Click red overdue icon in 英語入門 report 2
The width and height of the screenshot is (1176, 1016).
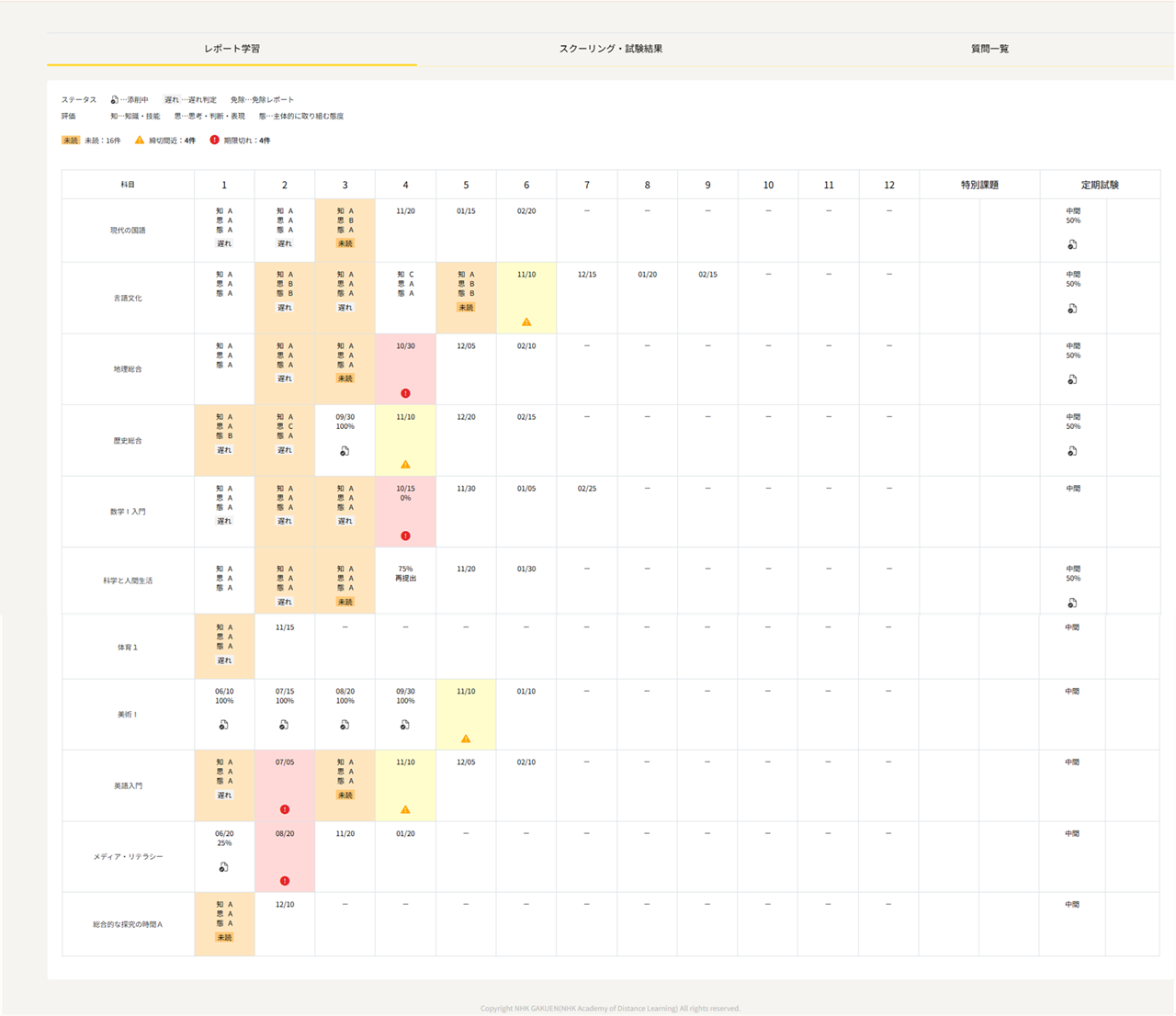point(285,809)
